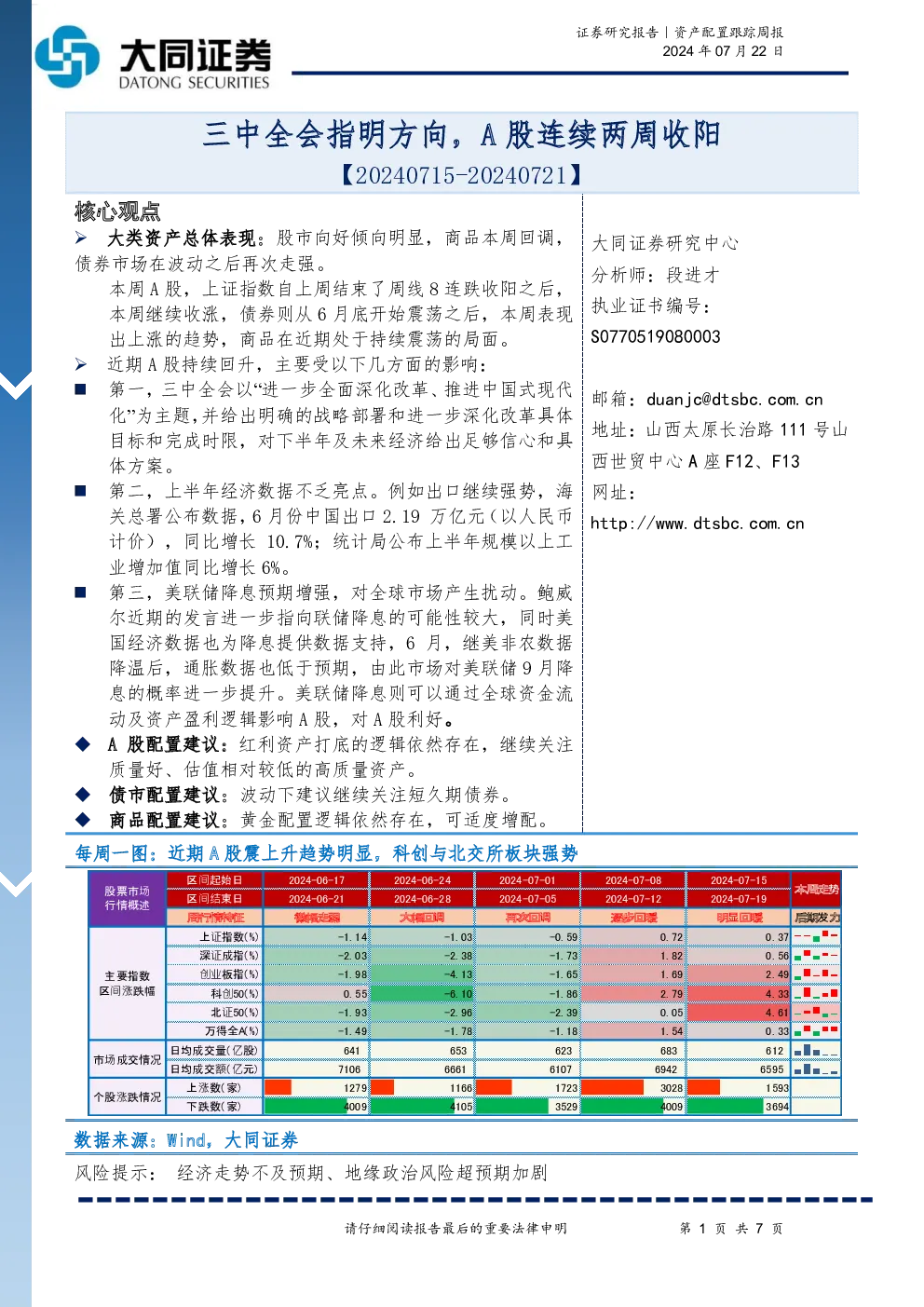Click the 下跌数(家) row label

[x=213, y=1107]
